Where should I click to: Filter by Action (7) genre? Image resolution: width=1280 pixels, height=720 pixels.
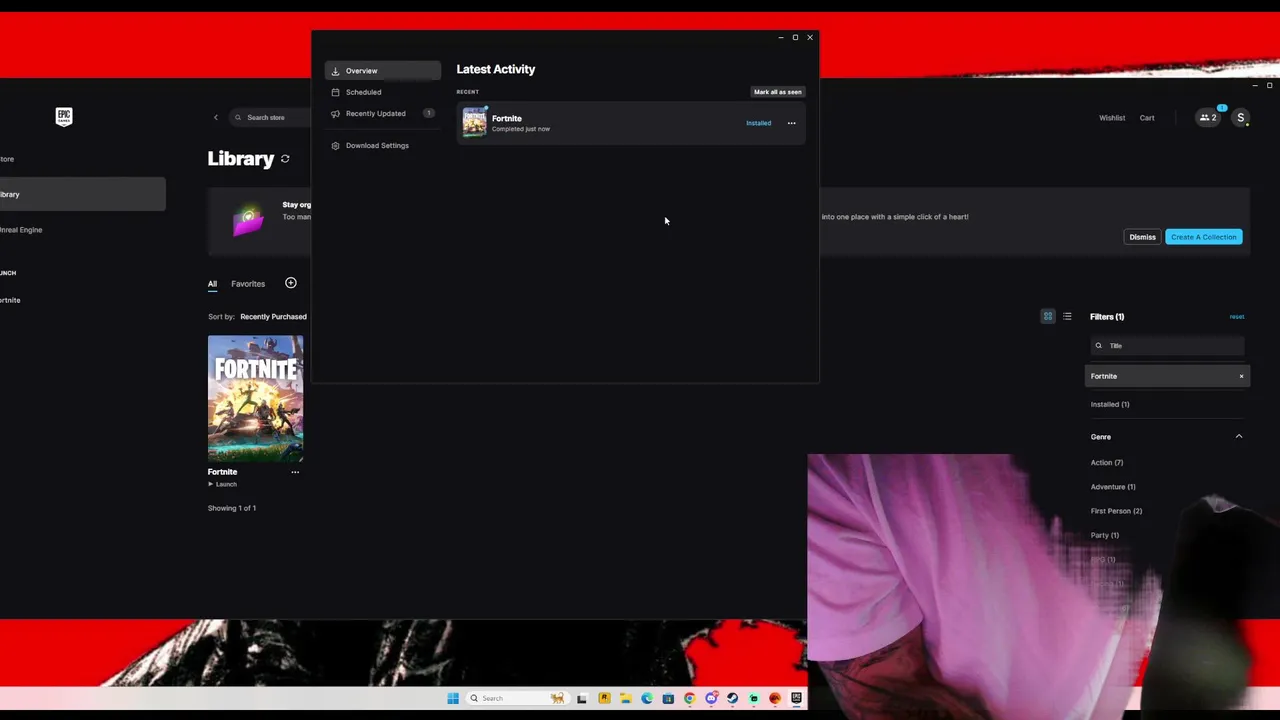coord(1107,463)
